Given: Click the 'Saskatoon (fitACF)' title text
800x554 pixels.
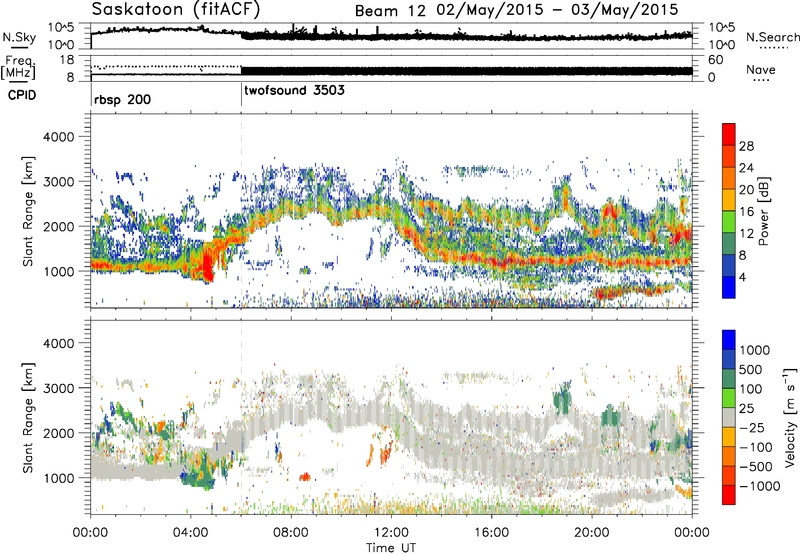Looking at the screenshot, I should (176, 9).
